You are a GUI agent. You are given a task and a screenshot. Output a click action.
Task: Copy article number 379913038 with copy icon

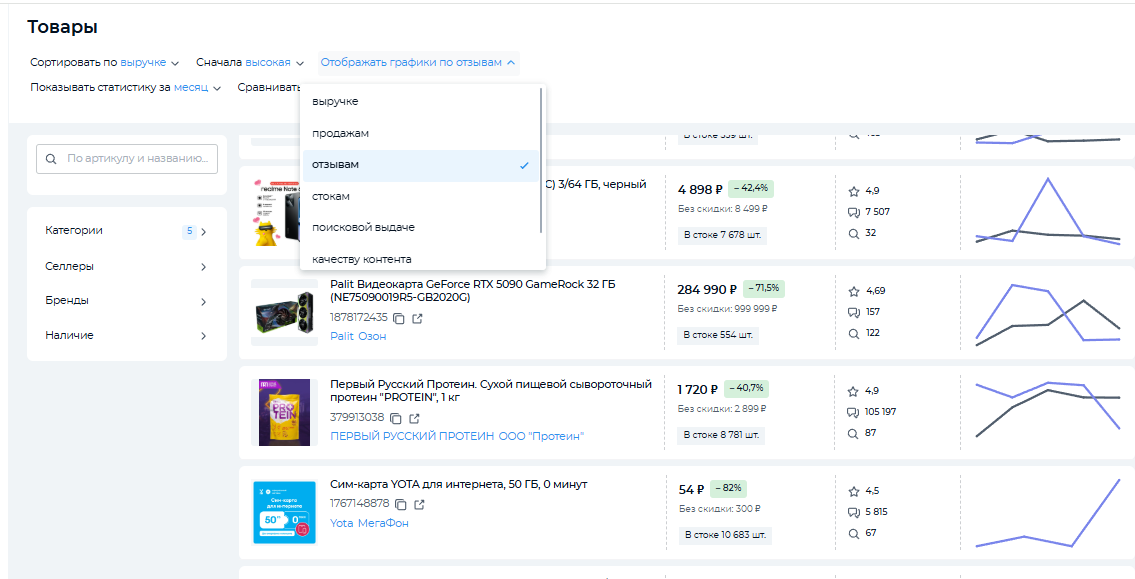(x=395, y=418)
